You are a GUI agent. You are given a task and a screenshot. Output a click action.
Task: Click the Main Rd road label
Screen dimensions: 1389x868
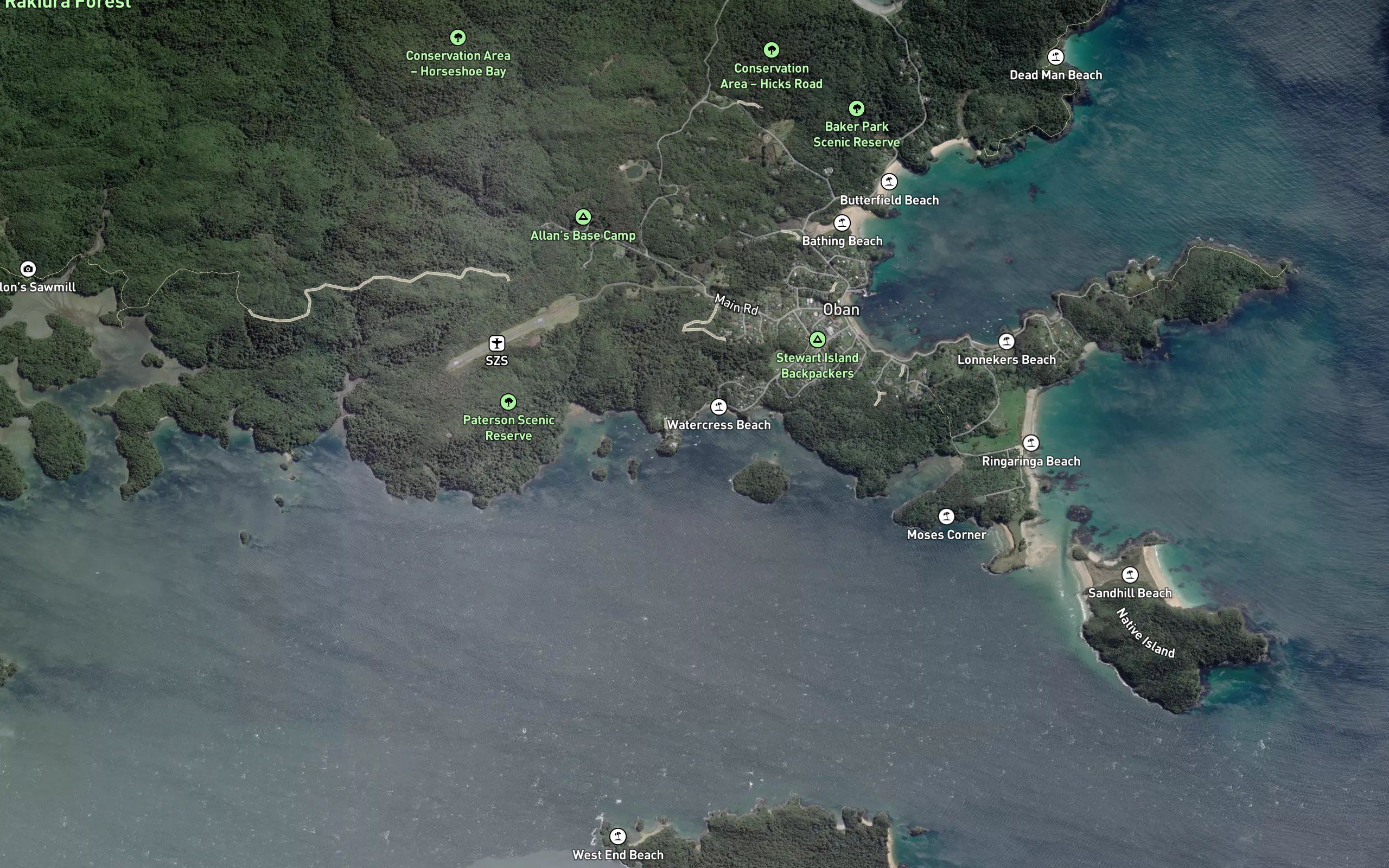pyautogui.click(x=736, y=304)
